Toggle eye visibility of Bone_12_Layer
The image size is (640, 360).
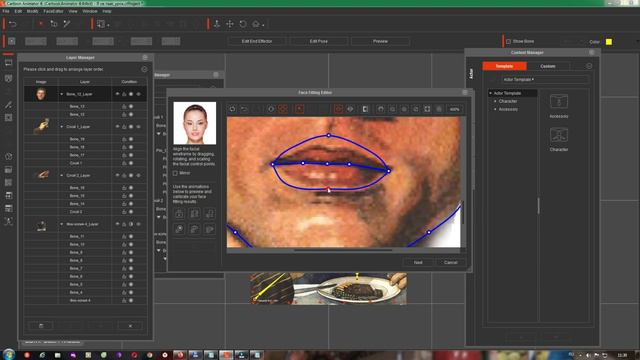click(x=118, y=94)
